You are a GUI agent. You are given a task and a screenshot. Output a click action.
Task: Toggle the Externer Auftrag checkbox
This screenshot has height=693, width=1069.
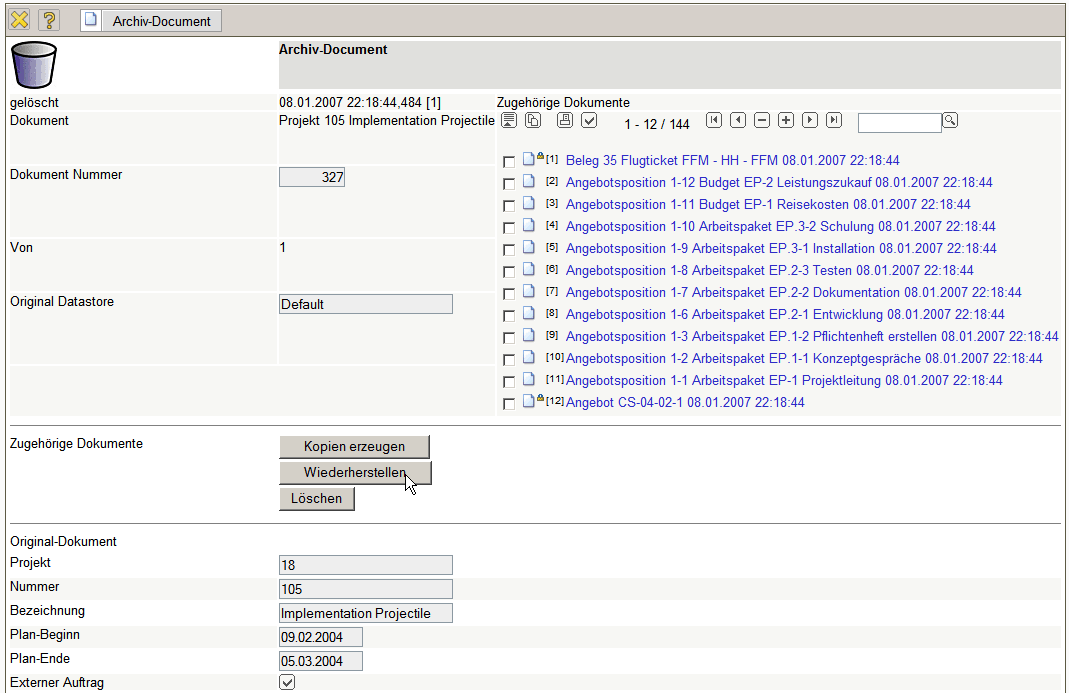click(x=287, y=682)
